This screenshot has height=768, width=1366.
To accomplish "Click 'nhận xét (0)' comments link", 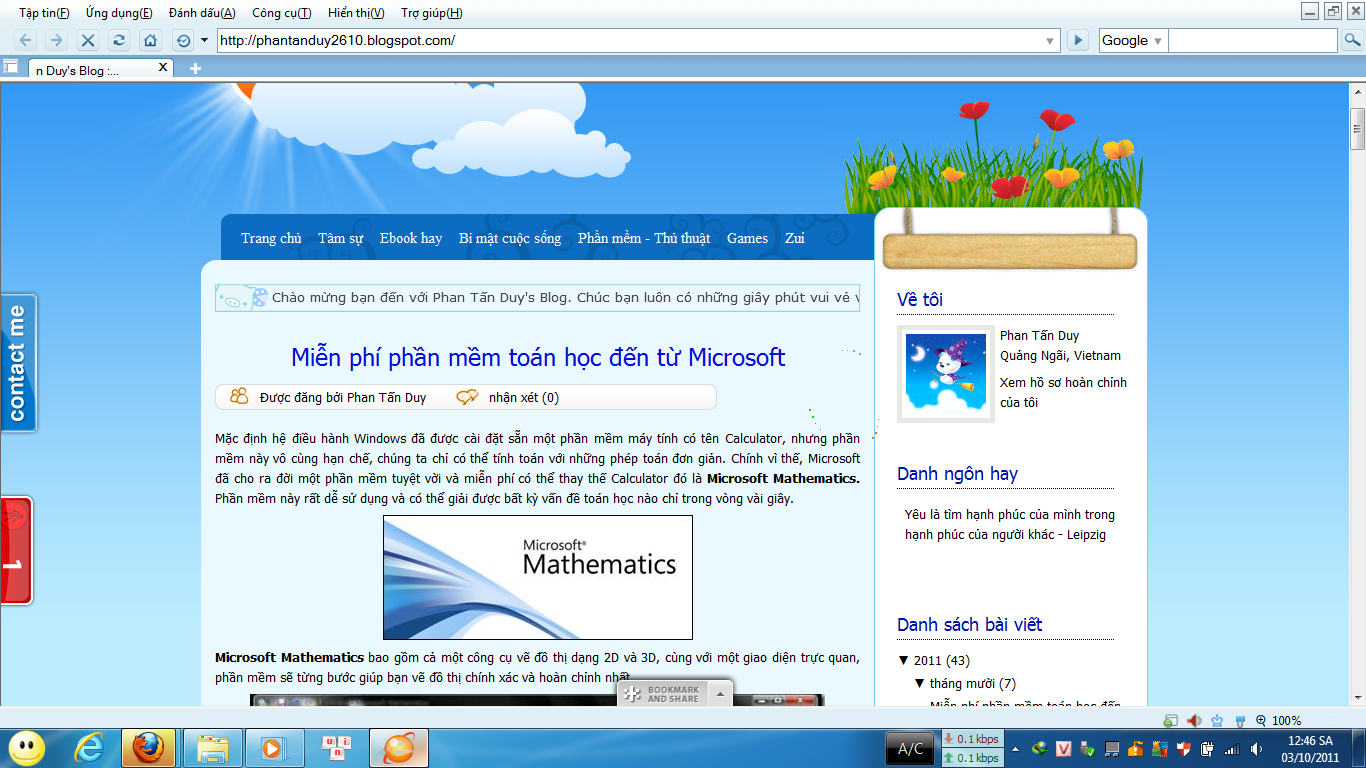I will click(524, 397).
